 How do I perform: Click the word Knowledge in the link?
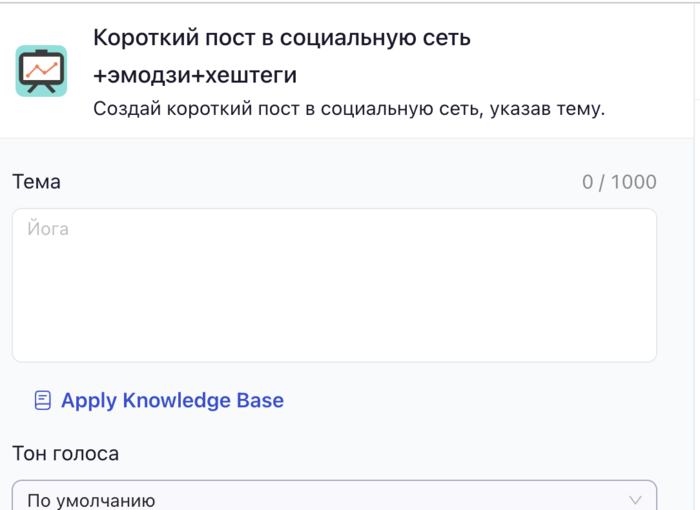click(x=176, y=401)
